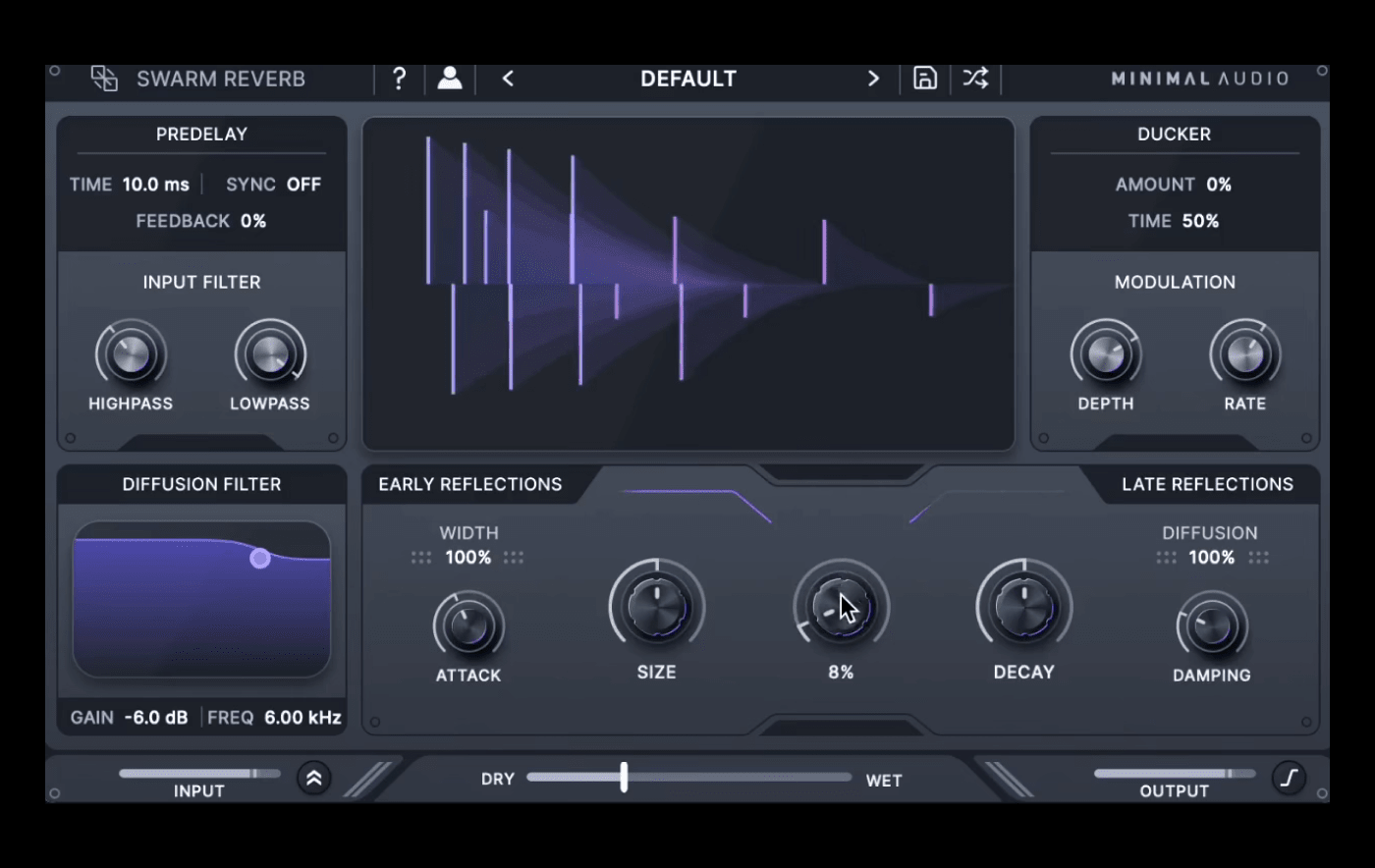Screen dimensions: 1375x868
Task: Click the diffusion filter curve node
Action: click(260, 558)
